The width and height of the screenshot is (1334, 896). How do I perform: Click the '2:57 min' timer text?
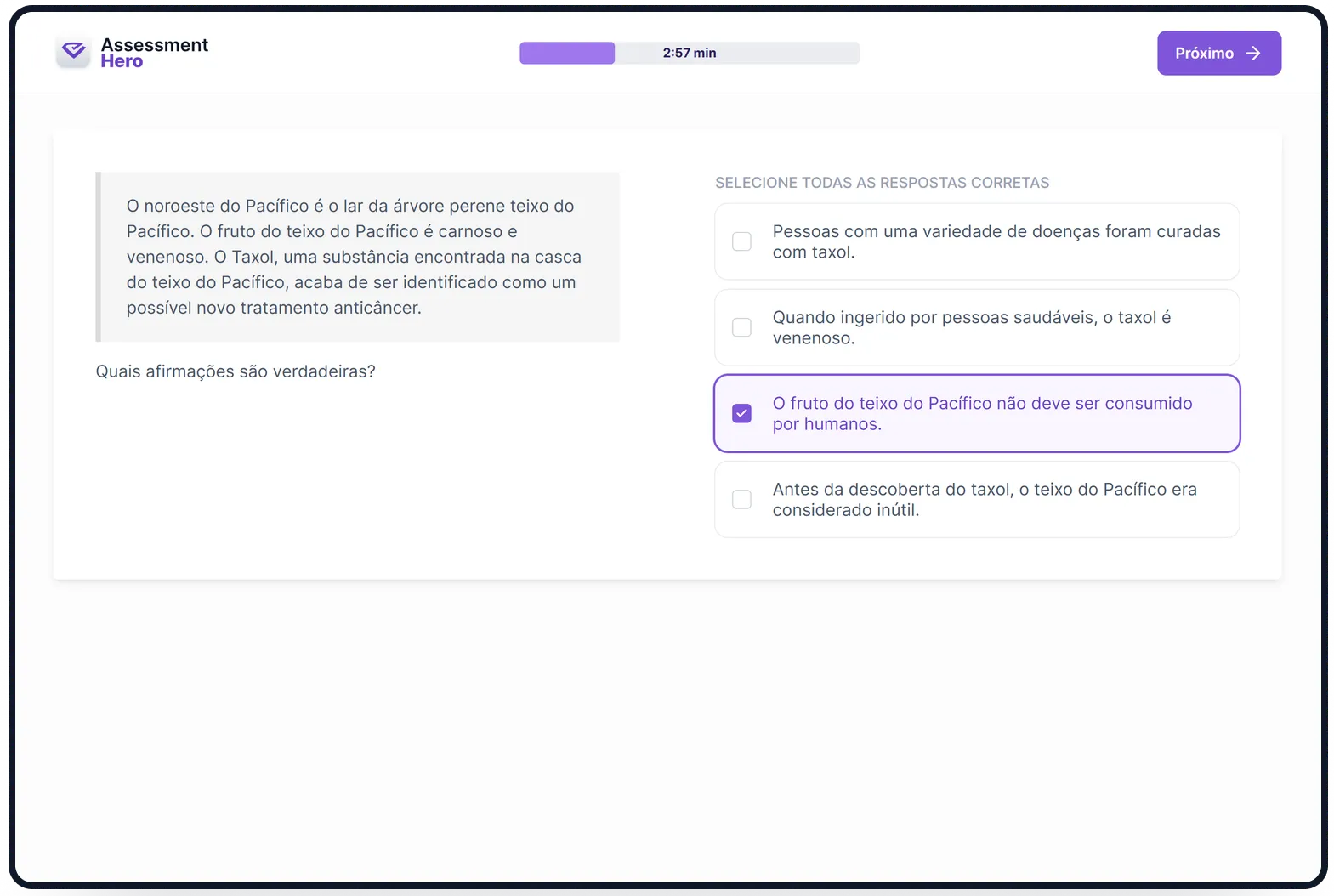tap(690, 53)
